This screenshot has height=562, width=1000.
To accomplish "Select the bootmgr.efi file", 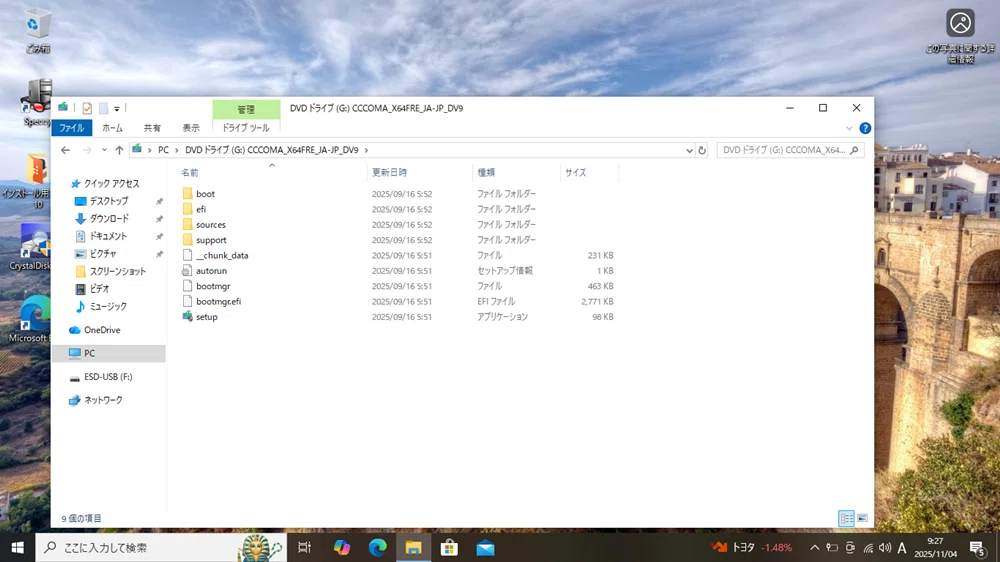I will point(218,301).
